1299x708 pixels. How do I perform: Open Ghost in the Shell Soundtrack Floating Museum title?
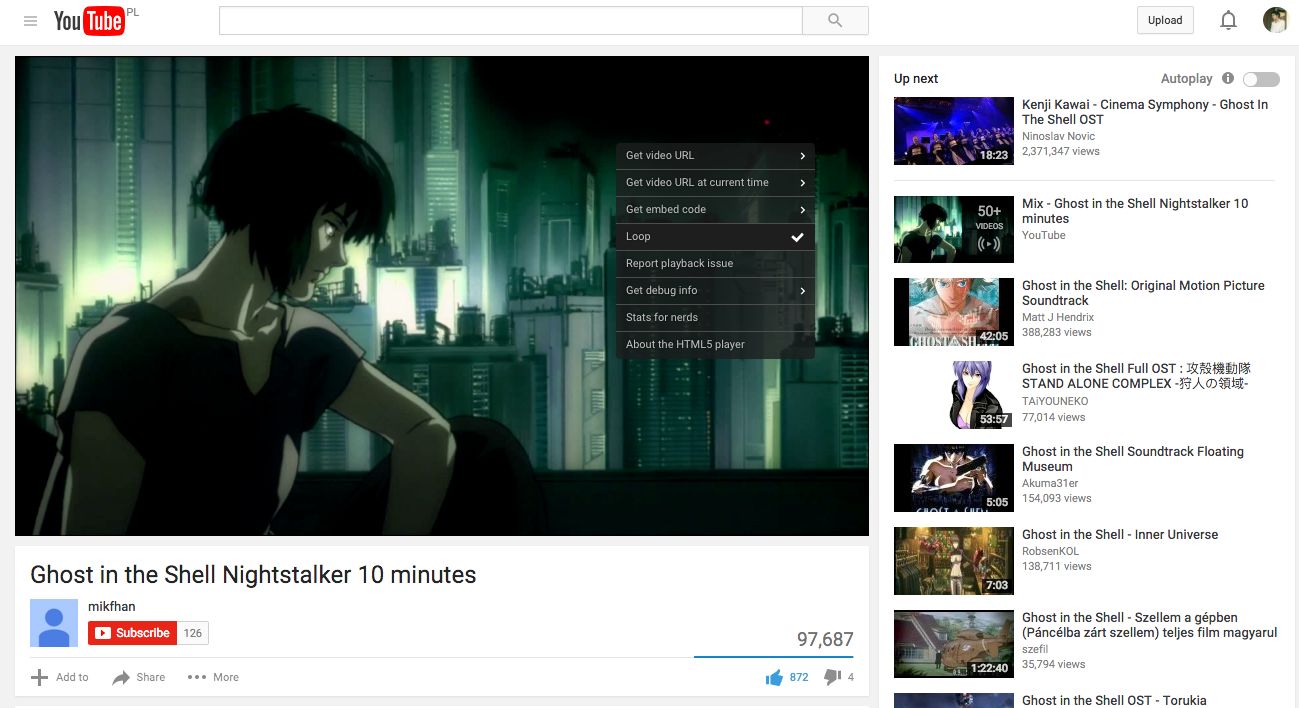click(x=1133, y=459)
